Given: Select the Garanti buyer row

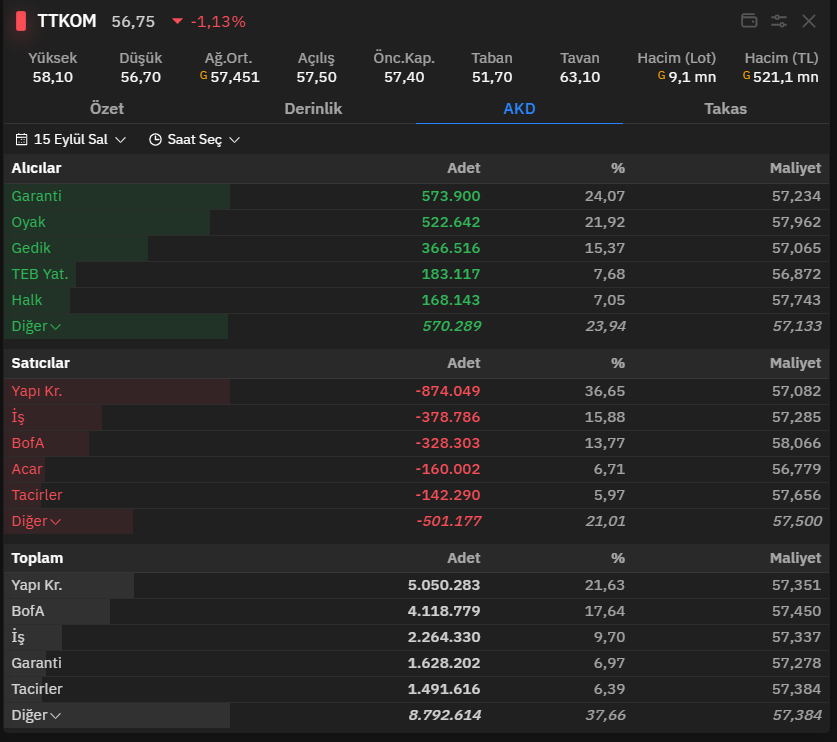Looking at the screenshot, I should 416,196.
